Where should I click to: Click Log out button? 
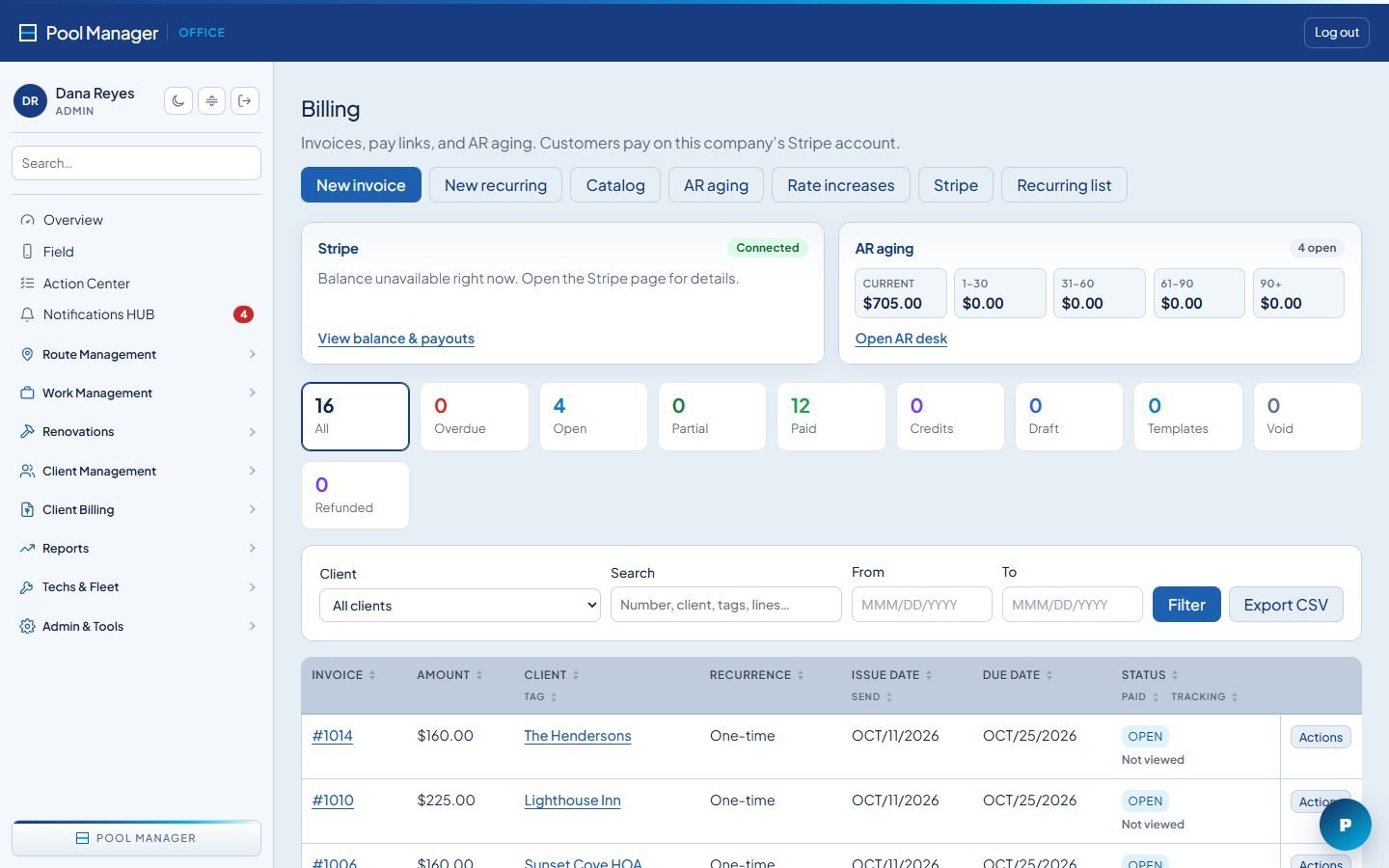[1337, 33]
